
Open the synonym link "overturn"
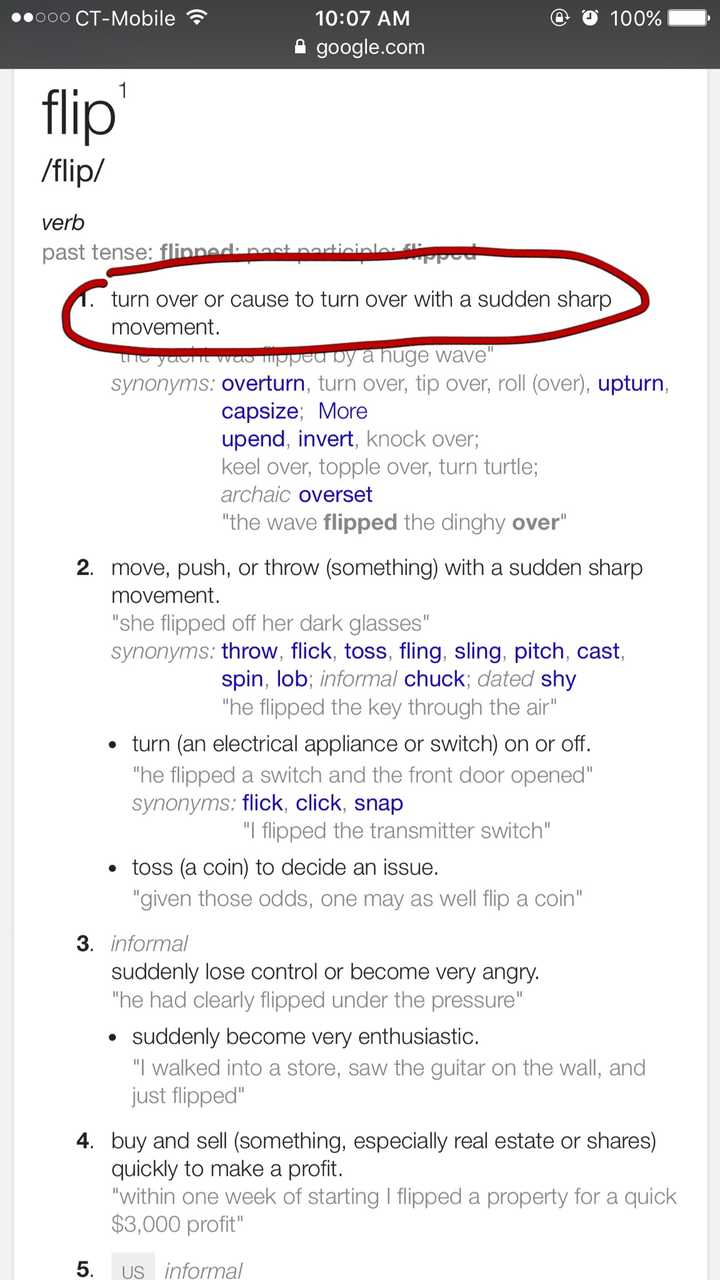coord(263,383)
